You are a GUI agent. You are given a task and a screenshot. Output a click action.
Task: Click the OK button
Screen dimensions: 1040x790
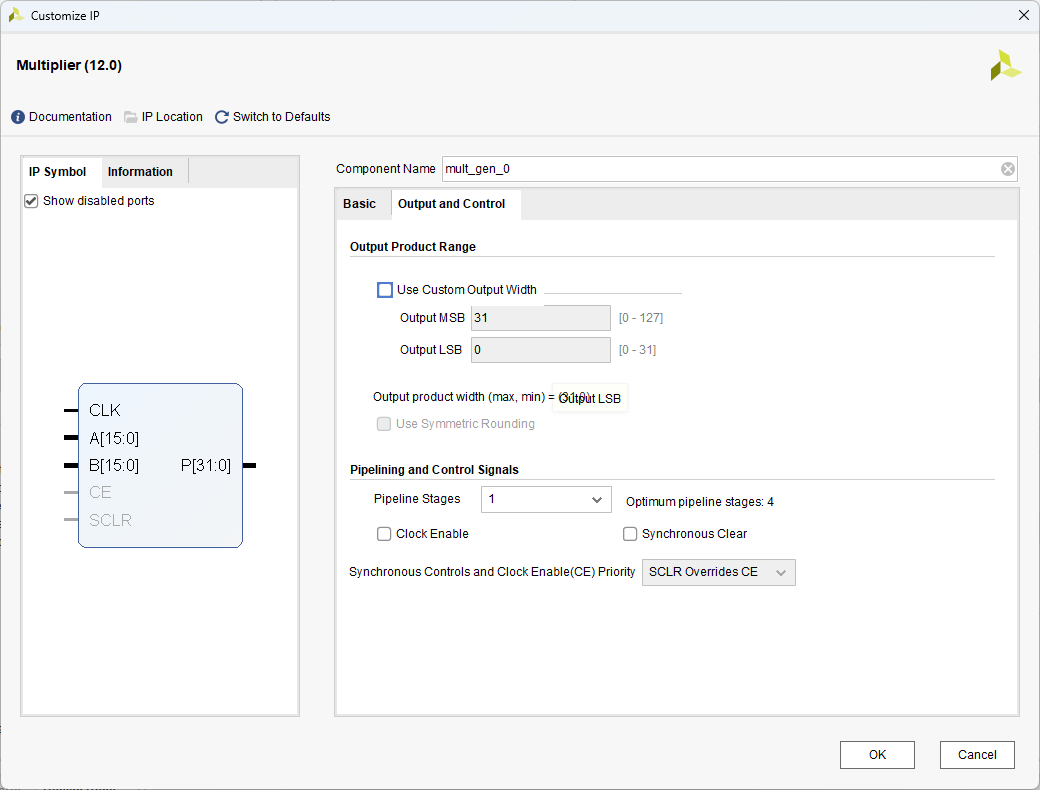877,755
